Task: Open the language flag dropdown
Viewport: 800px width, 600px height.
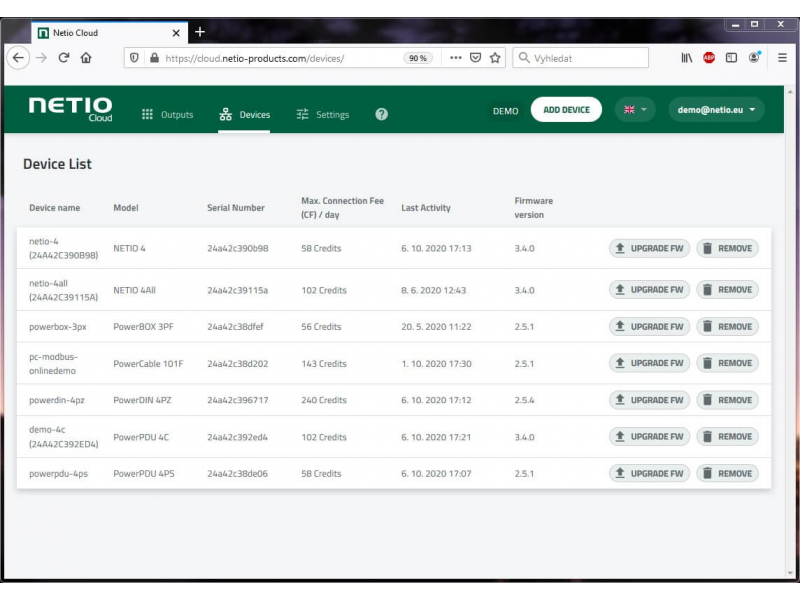Action: point(635,110)
